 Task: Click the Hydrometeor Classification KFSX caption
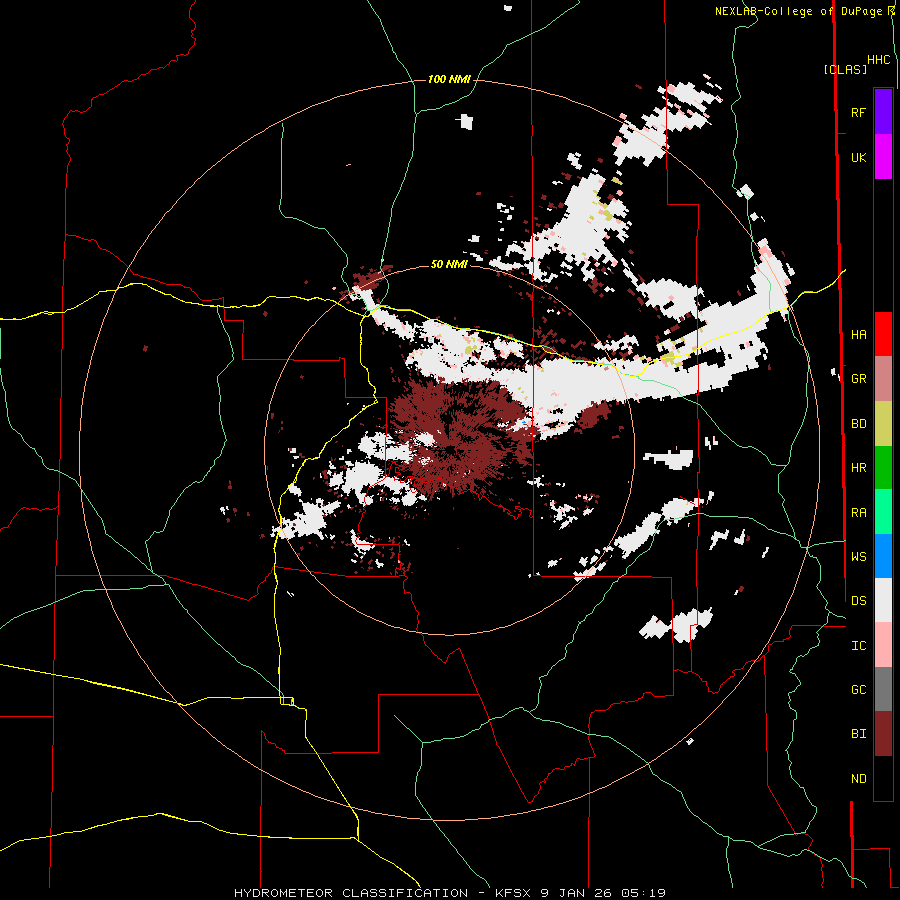[x=449, y=893]
